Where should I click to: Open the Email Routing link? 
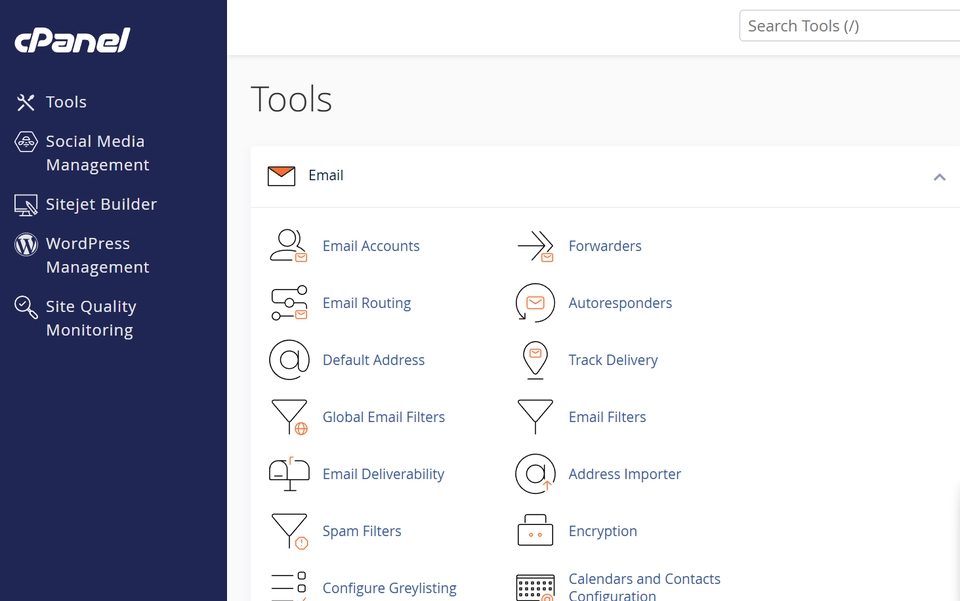tap(367, 303)
